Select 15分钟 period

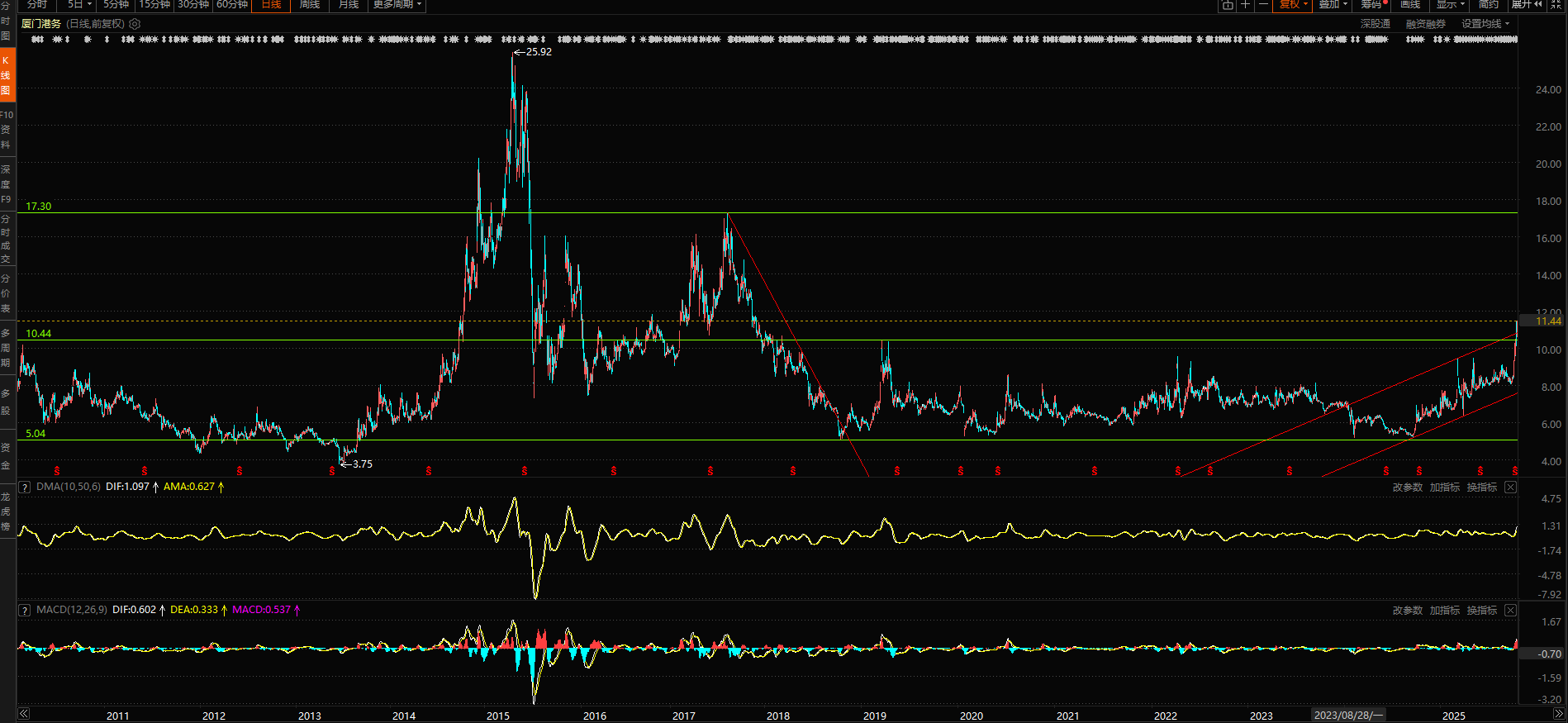(154, 5)
